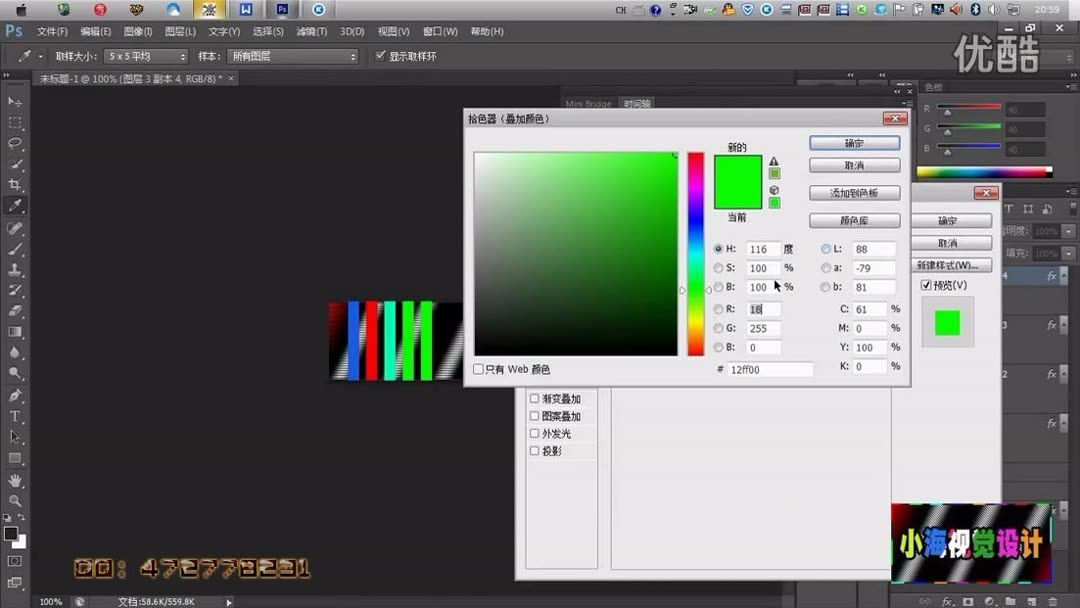Open the 滤镜 menu

click(x=311, y=31)
